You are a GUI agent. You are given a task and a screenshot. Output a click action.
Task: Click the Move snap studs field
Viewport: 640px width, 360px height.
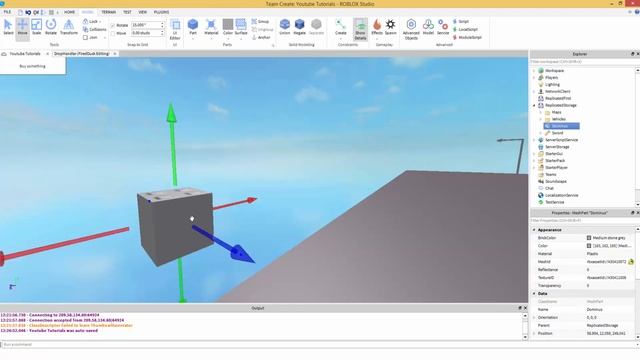coord(148,33)
